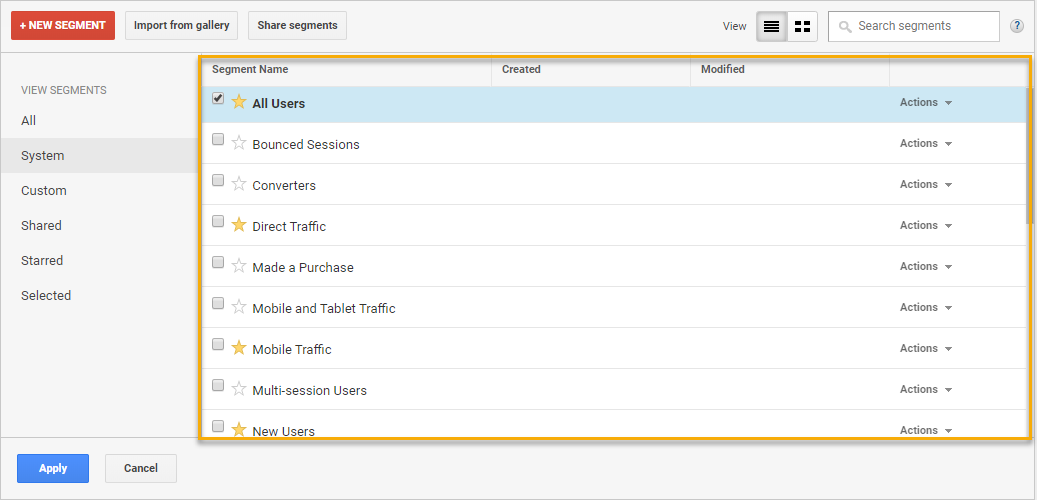Show Starred segments in sidebar
This screenshot has width=1037, height=500.
pyautogui.click(x=42, y=260)
